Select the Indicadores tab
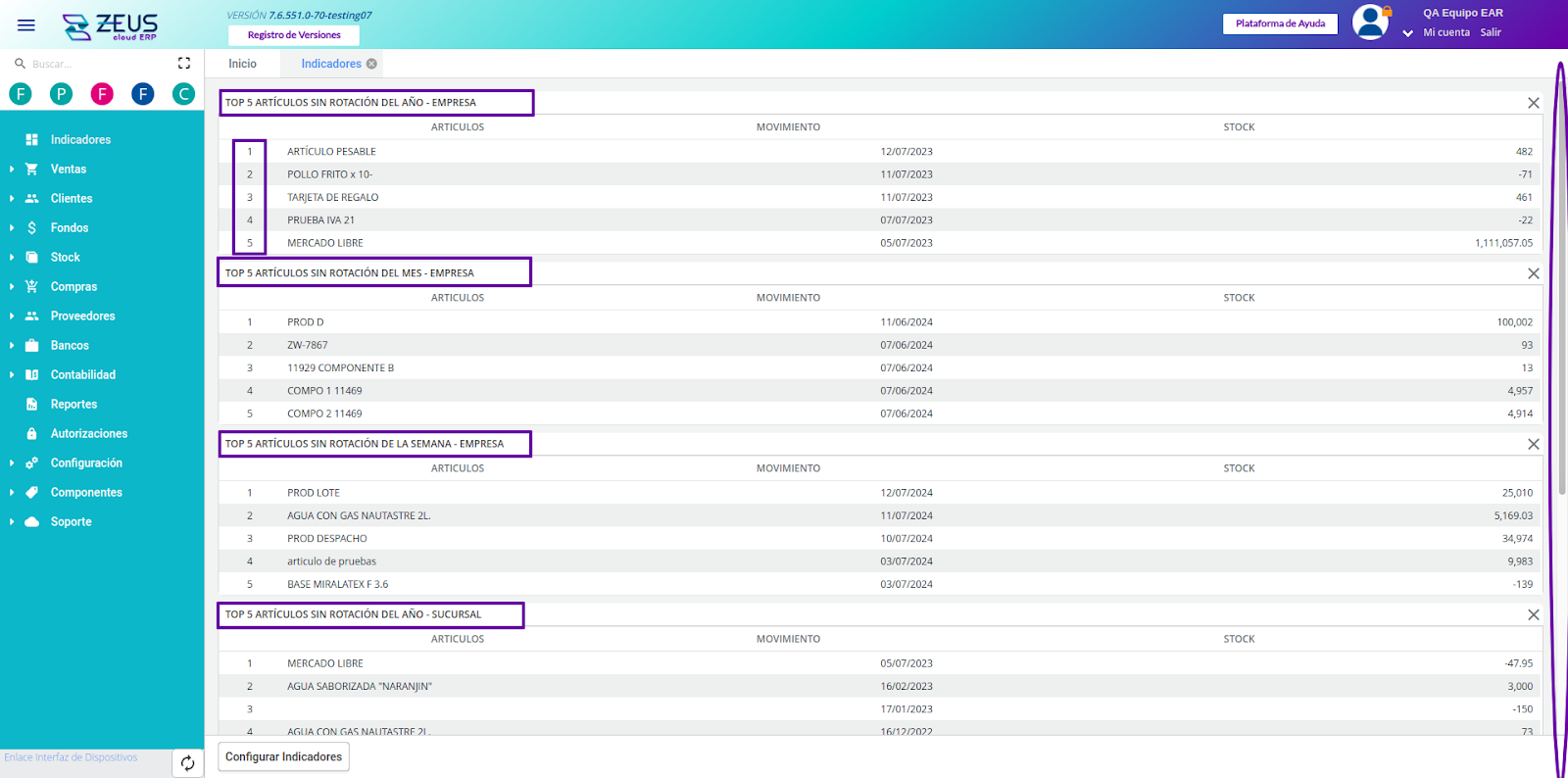 (331, 64)
